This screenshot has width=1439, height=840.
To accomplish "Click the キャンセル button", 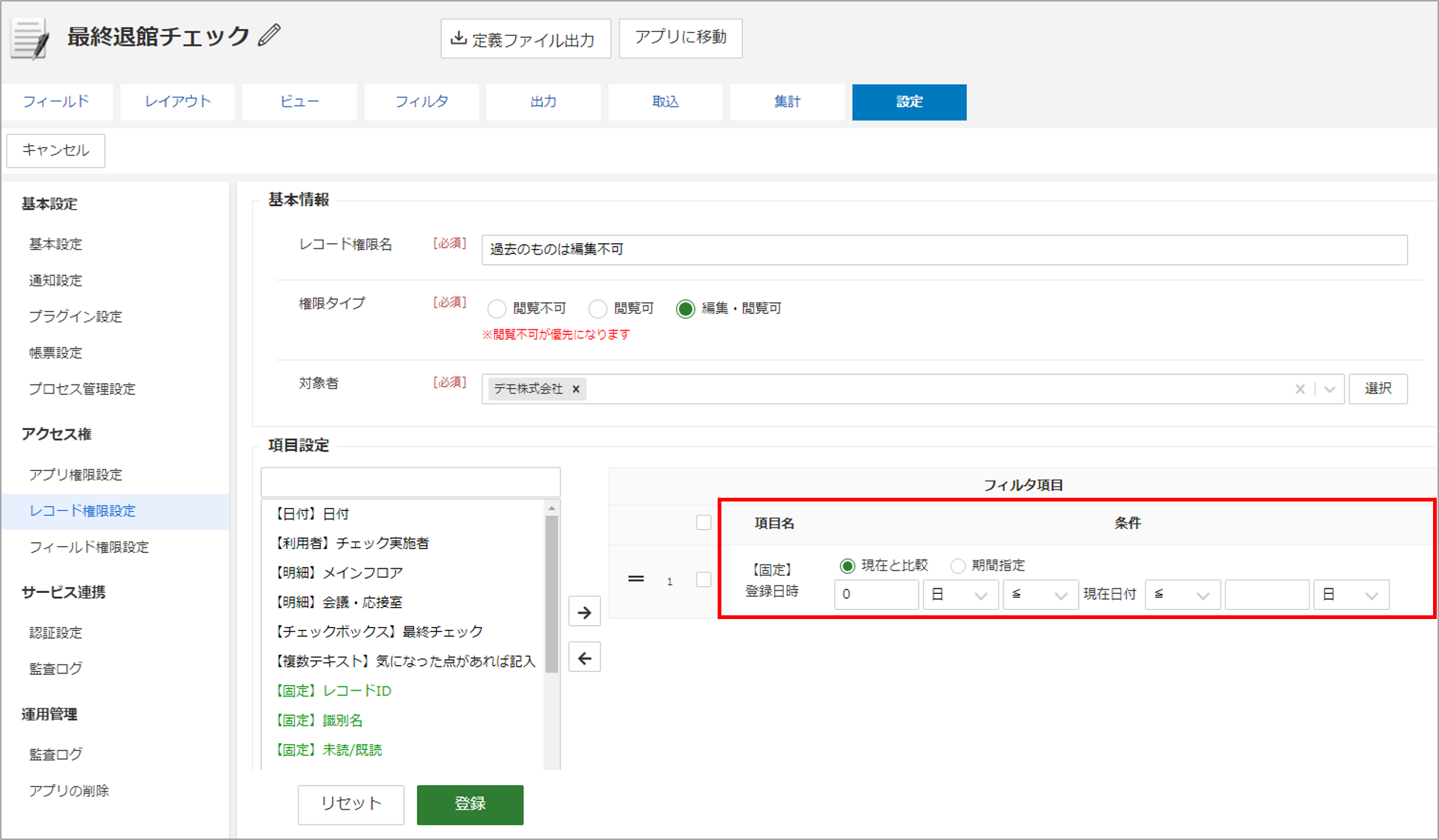I will [56, 150].
